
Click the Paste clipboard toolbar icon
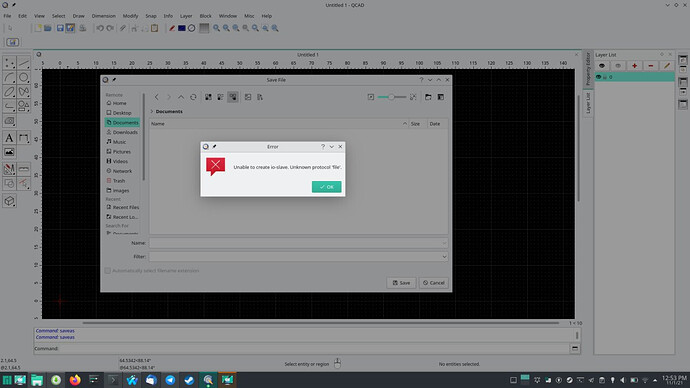click(x=154, y=28)
